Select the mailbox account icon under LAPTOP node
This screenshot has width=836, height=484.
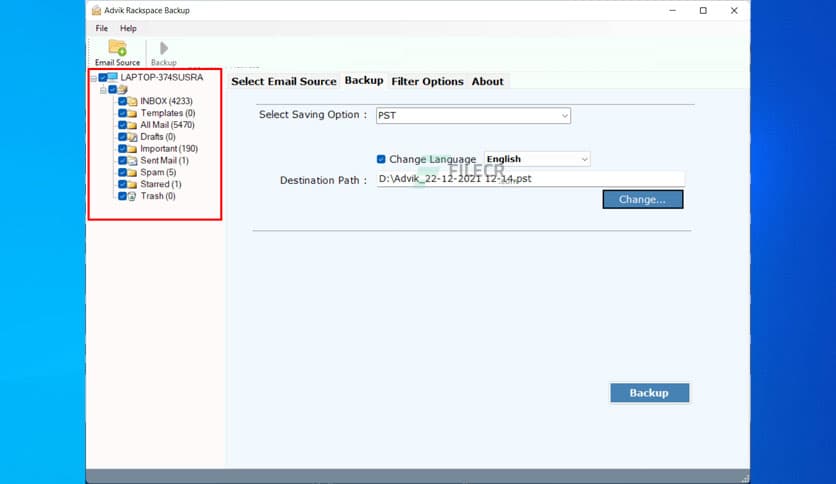[123, 90]
